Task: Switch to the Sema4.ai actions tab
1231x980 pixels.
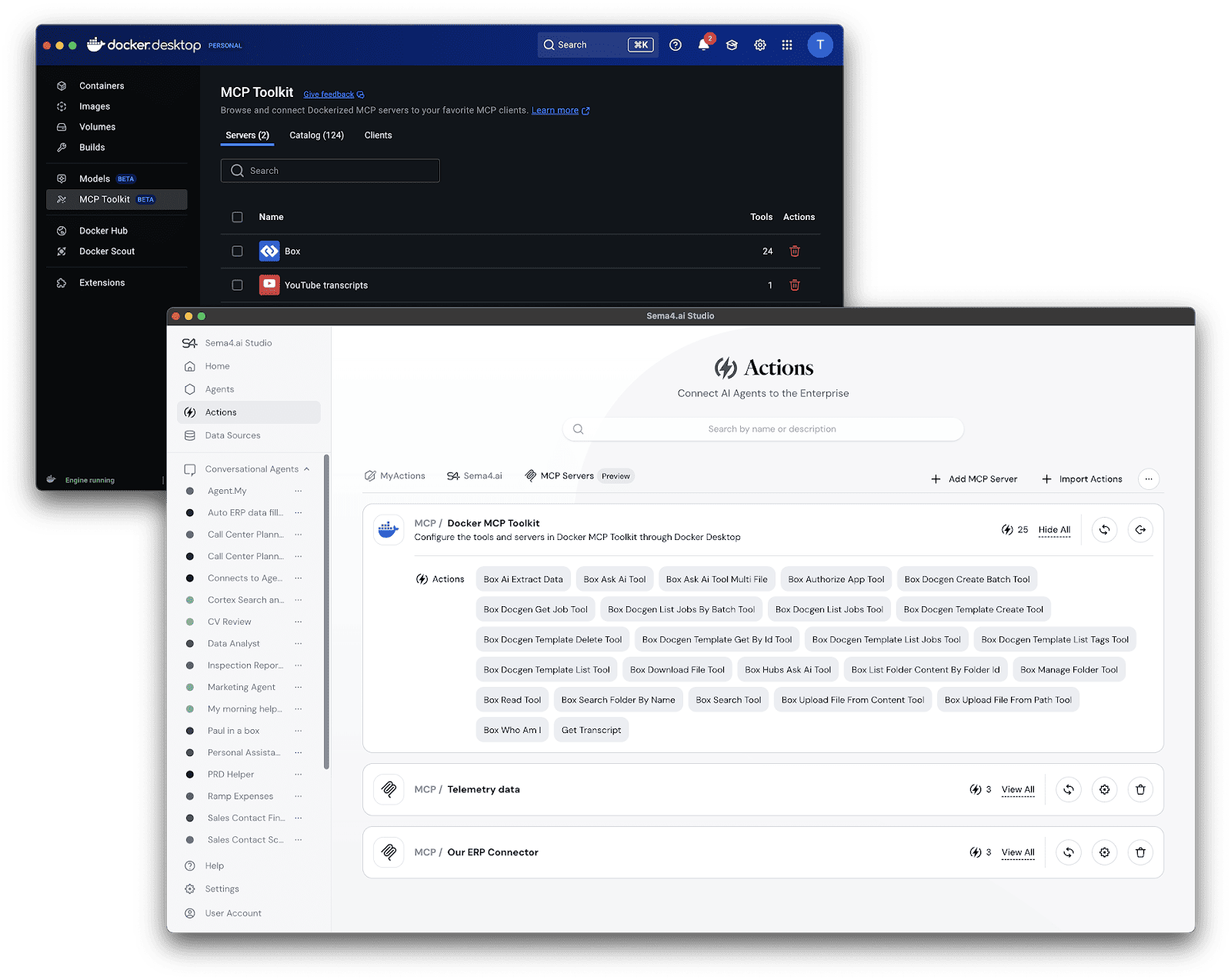Action: click(x=475, y=476)
